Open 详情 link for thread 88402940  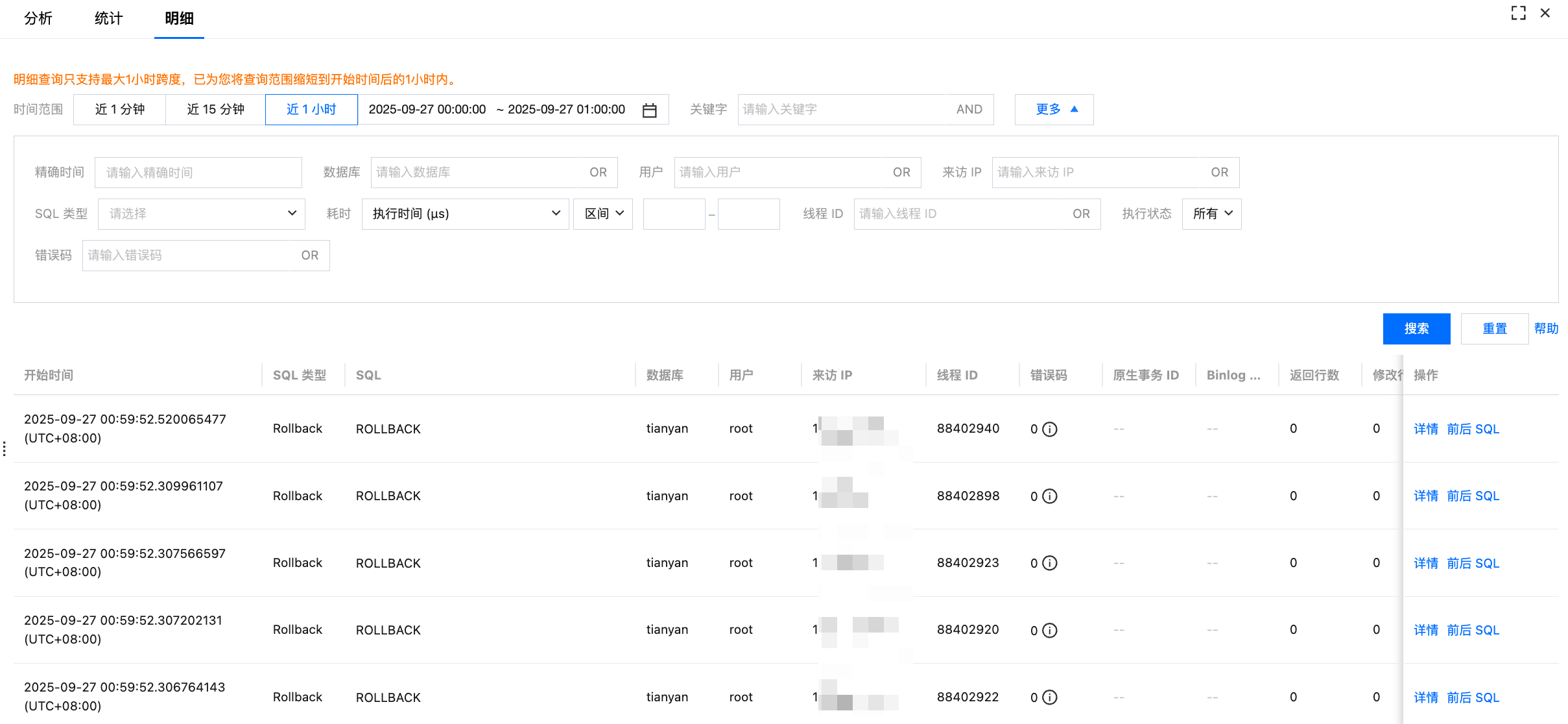(x=1425, y=429)
